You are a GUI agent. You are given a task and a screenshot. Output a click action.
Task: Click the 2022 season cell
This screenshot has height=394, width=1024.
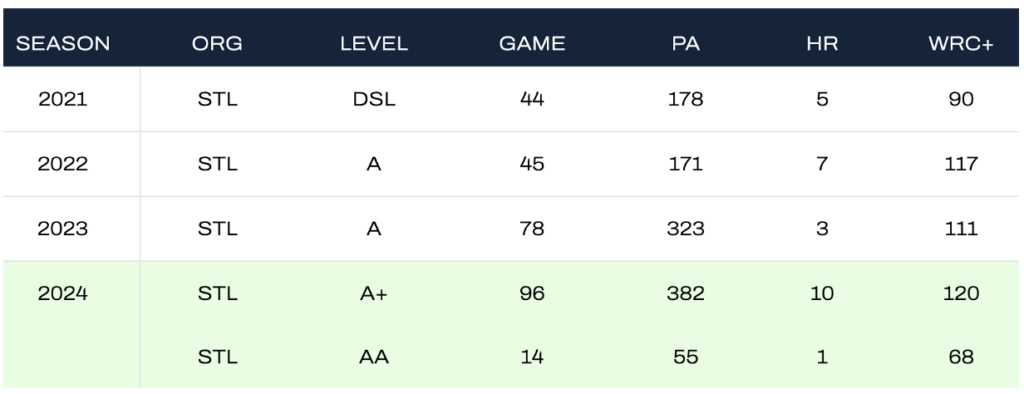coord(63,163)
